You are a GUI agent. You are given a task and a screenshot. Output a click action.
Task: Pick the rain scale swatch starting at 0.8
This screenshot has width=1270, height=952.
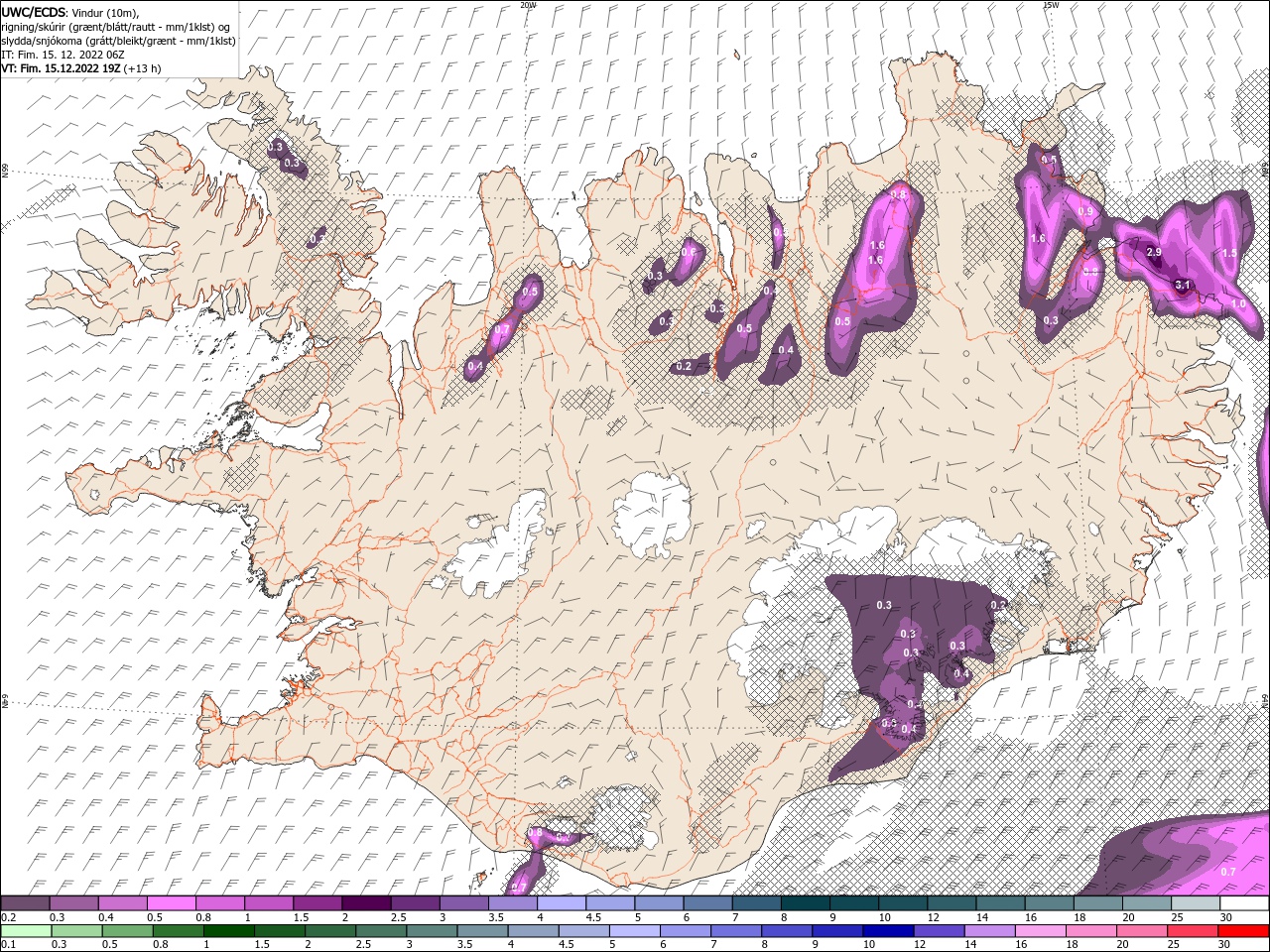(178, 931)
